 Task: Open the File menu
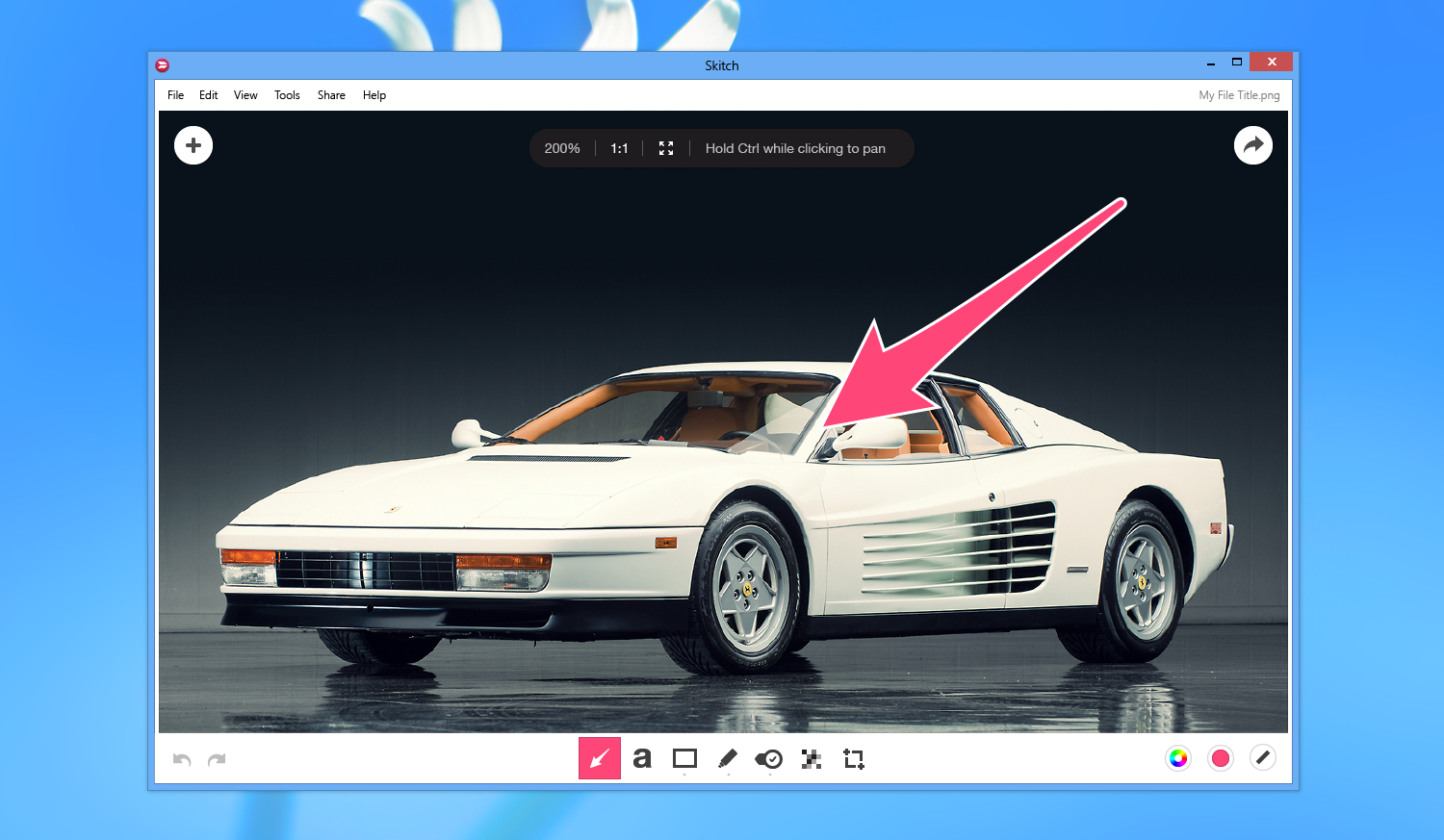pos(175,95)
